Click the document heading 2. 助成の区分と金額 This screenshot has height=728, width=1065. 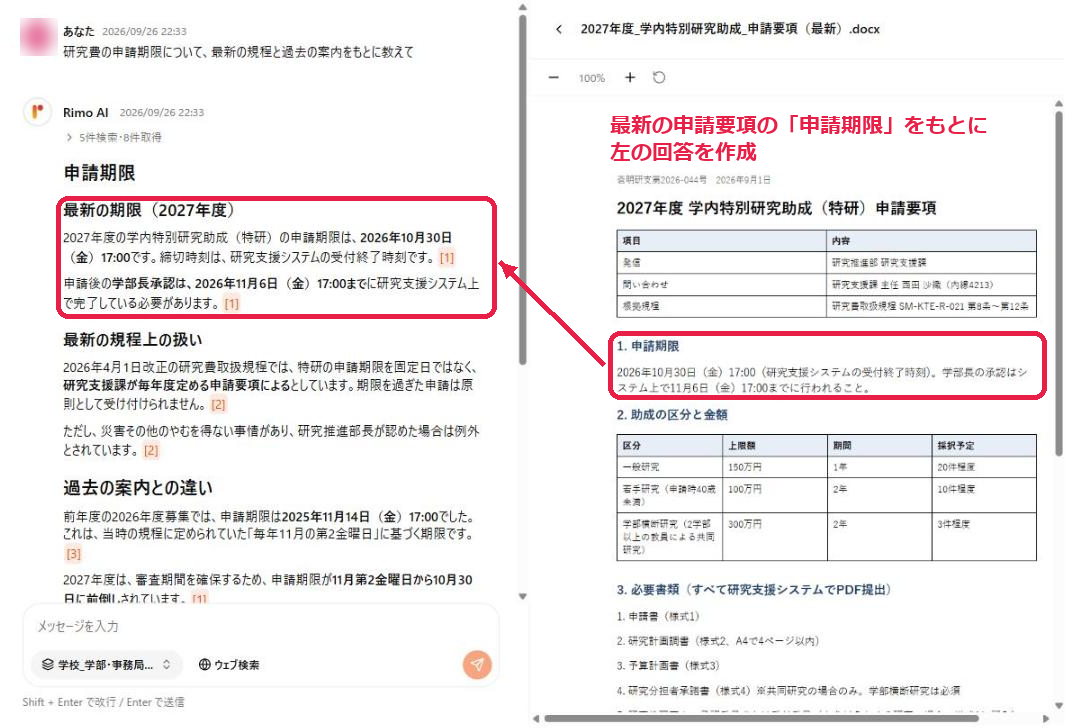672,415
